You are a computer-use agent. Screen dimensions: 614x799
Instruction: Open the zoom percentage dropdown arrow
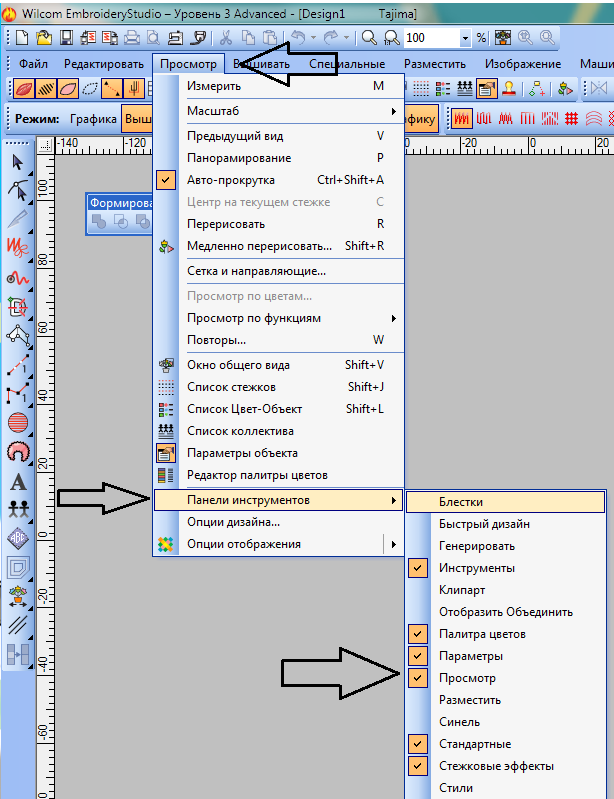coord(465,38)
